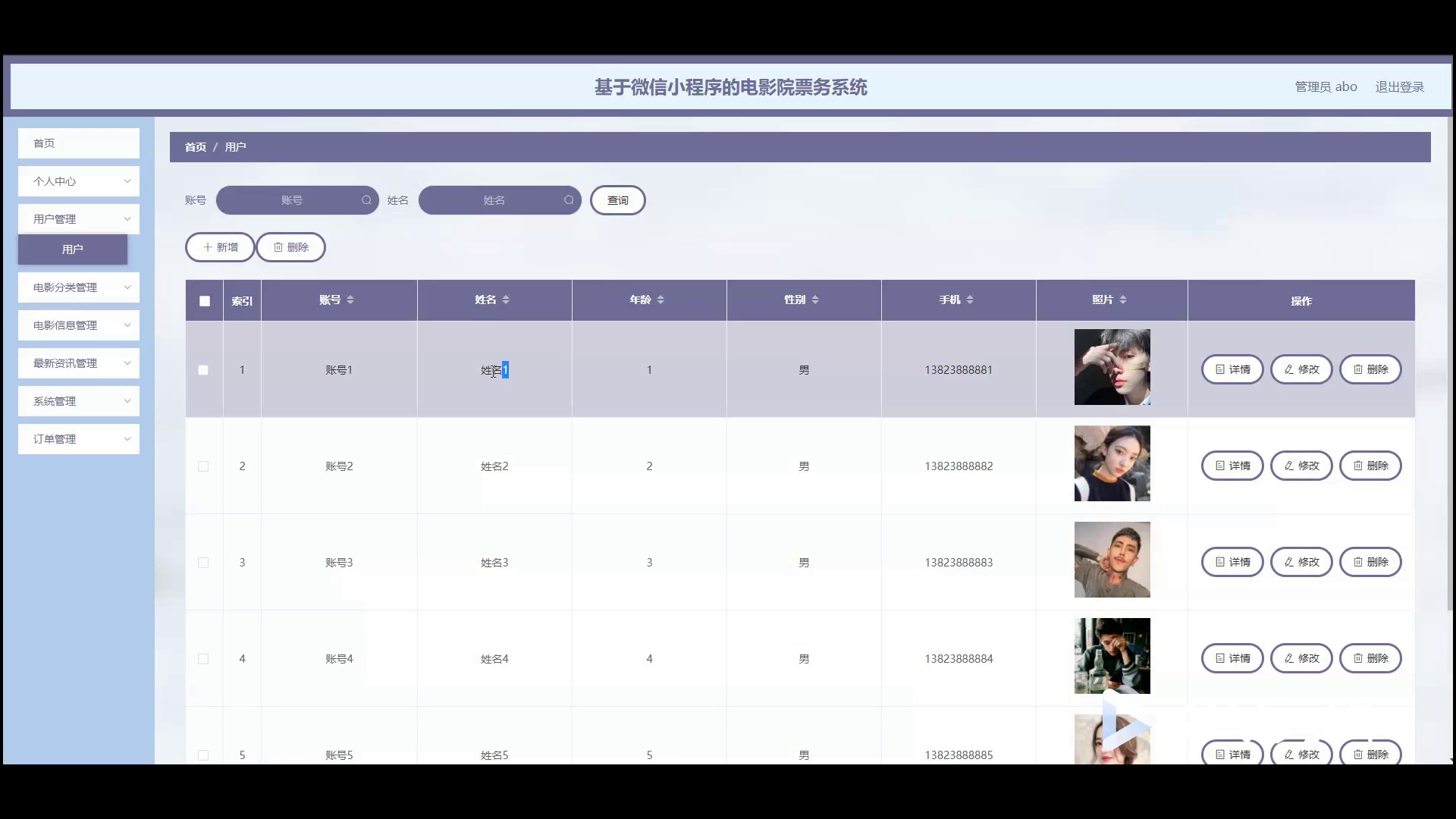Open photo thumbnail of 账号3
Viewport: 1456px width, 819px height.
[x=1112, y=560]
